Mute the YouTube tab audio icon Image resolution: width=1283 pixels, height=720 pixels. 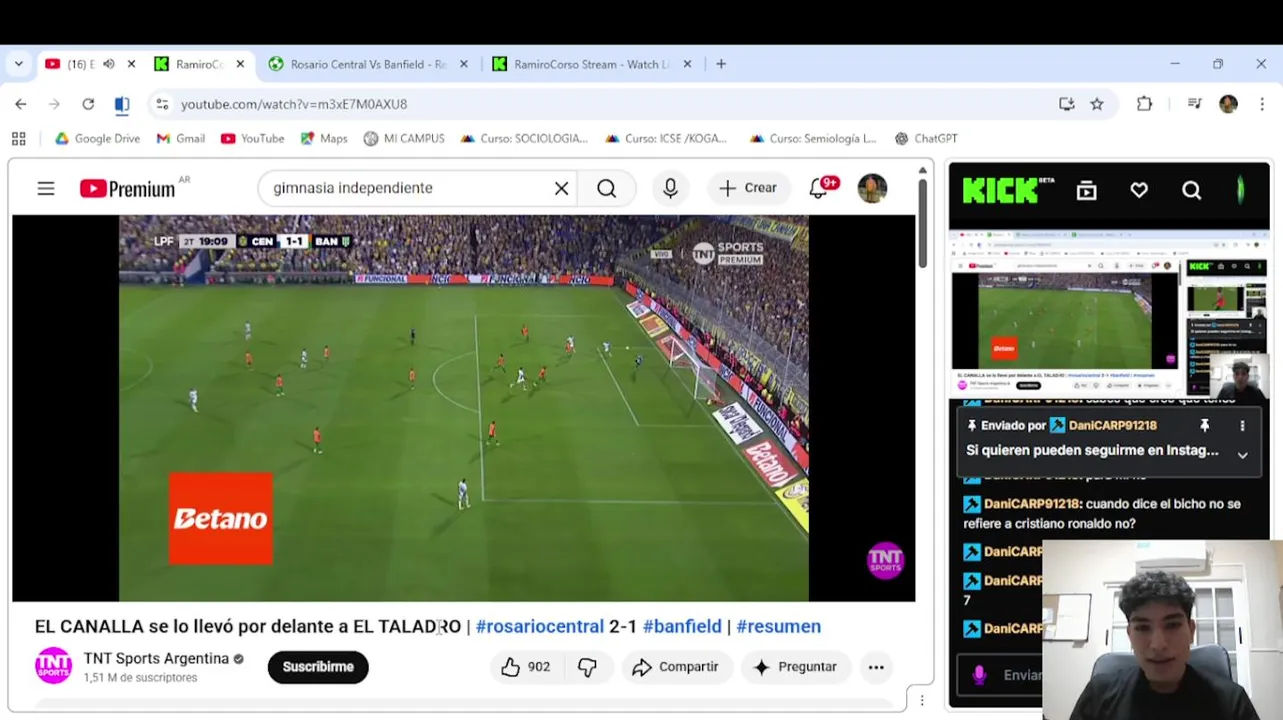pyautogui.click(x=109, y=64)
